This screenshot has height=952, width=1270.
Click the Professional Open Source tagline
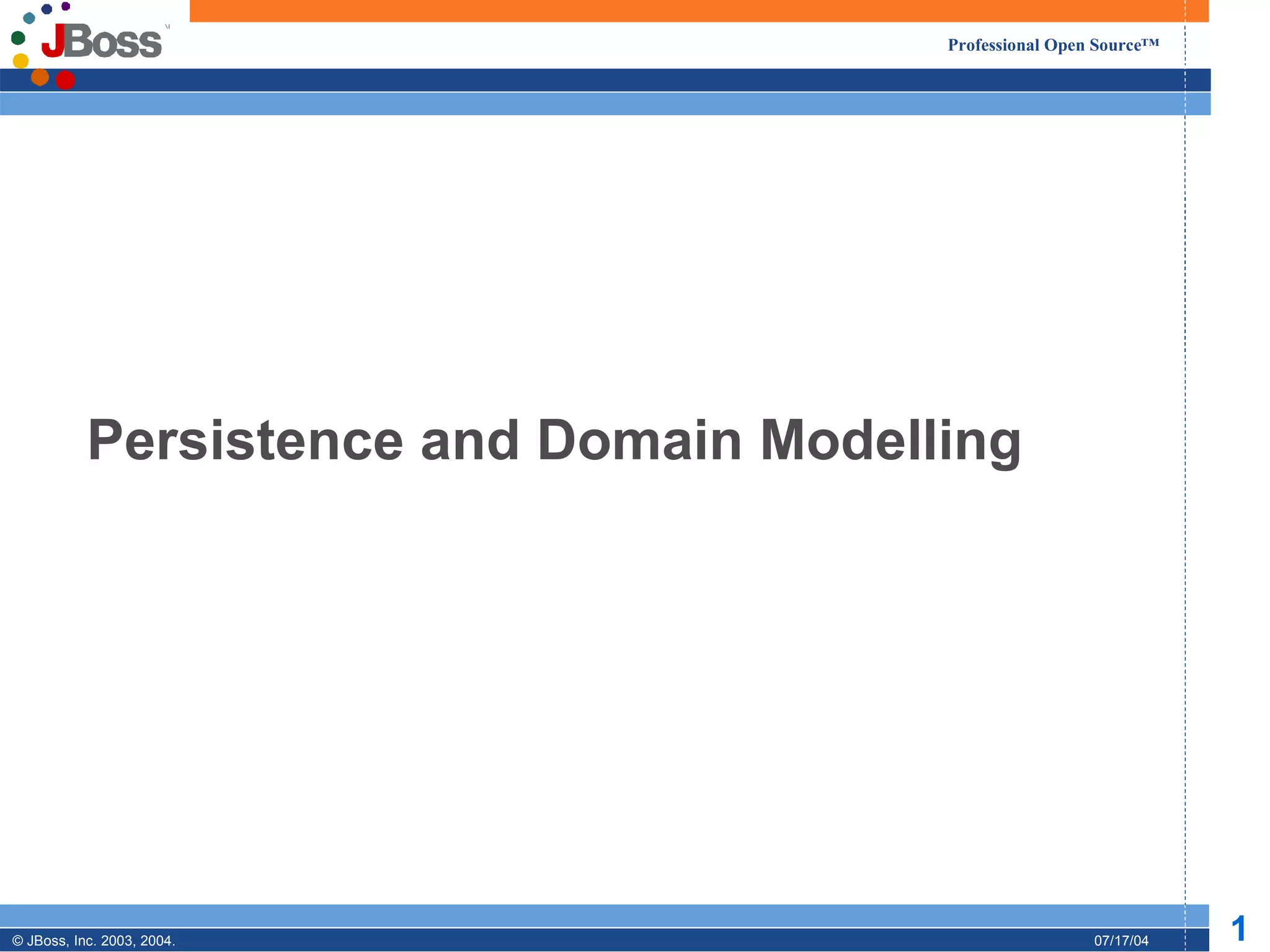[x=1053, y=45]
